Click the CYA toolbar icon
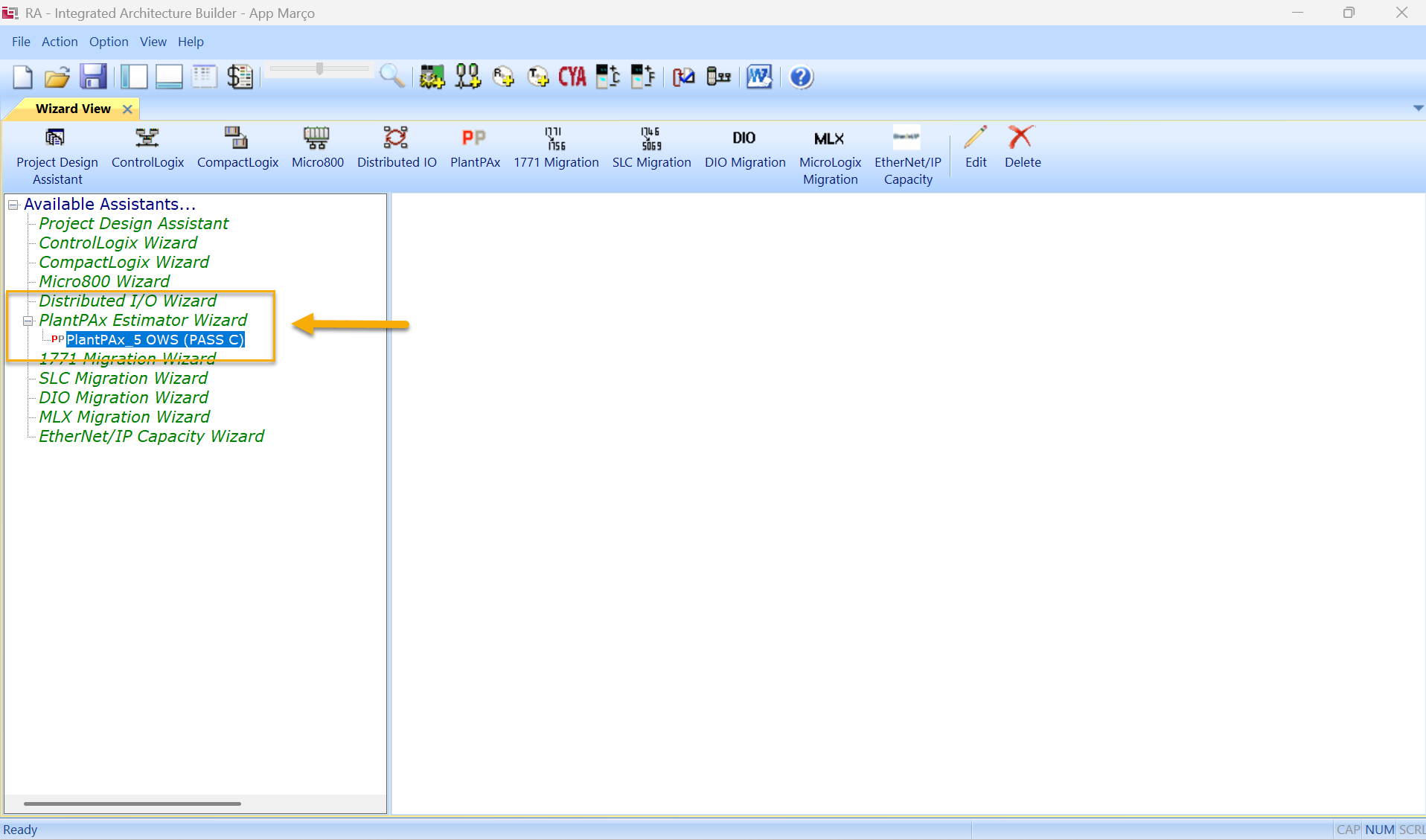The height and width of the screenshot is (840, 1426). coord(572,77)
